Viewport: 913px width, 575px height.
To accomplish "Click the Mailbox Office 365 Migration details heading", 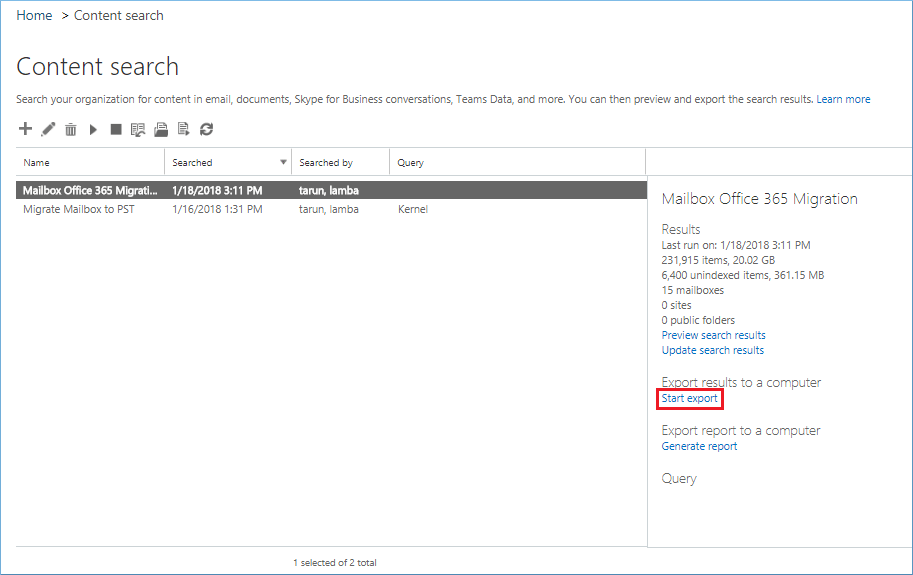I will point(759,199).
